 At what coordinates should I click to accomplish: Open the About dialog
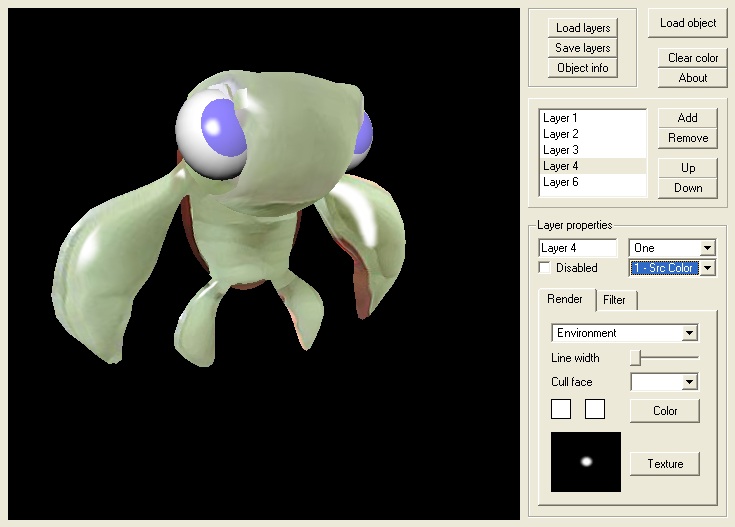tap(693, 78)
